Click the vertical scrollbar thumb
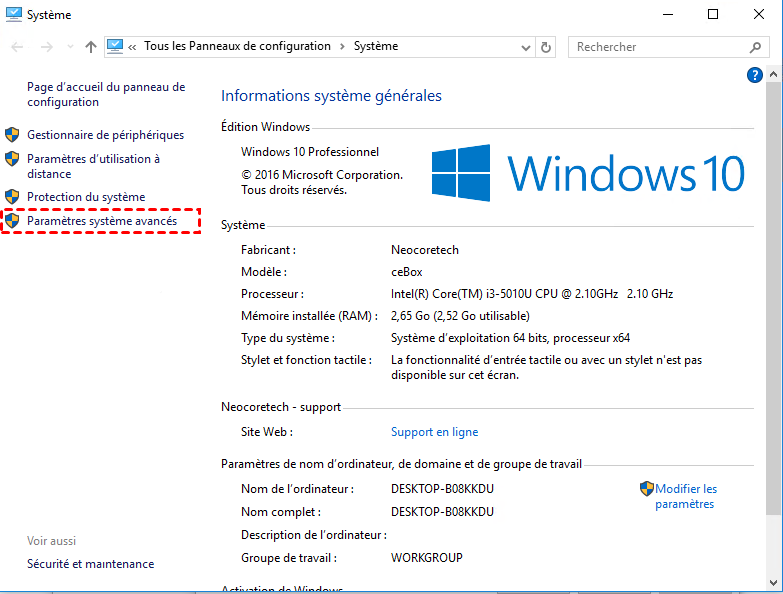Image resolution: width=783 pixels, height=594 pixels. point(774,298)
